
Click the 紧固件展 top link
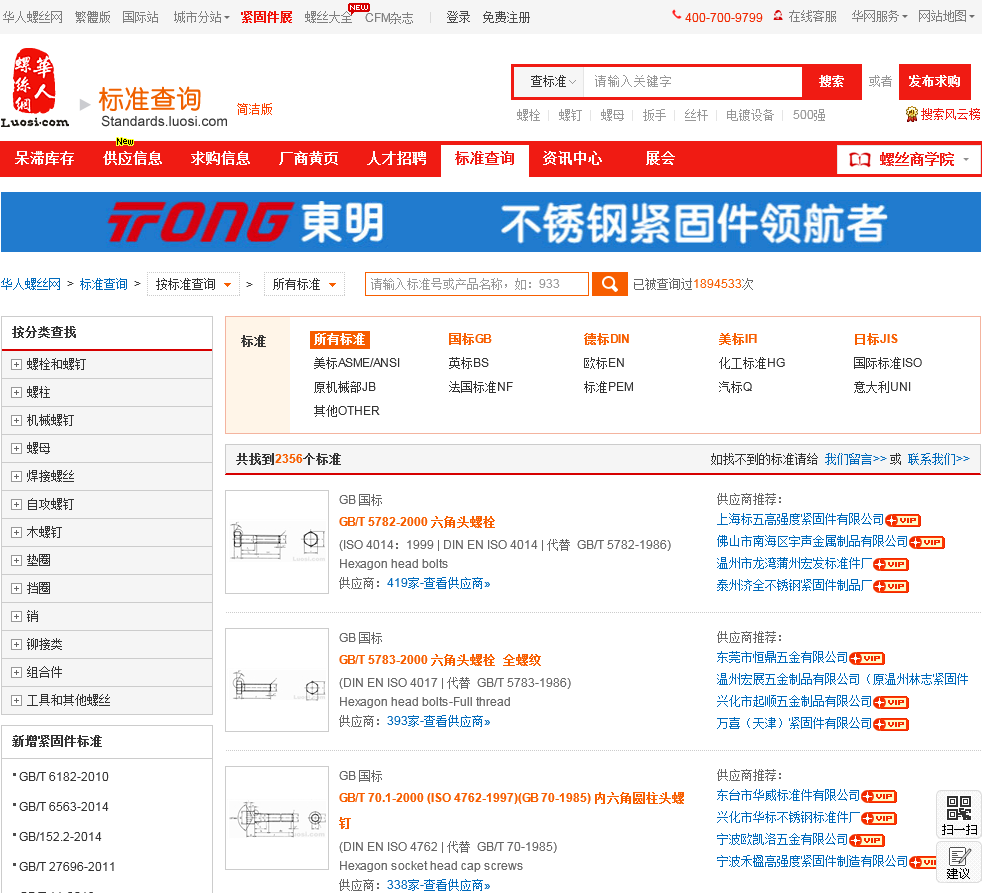pos(266,18)
